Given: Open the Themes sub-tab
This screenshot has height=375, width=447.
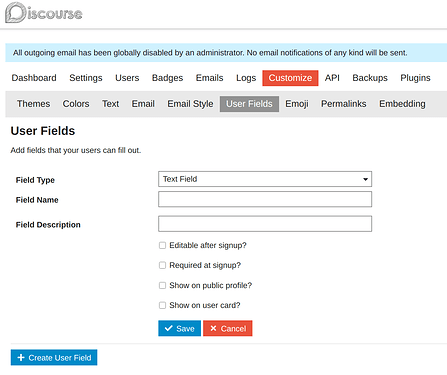Looking at the screenshot, I should (33, 104).
